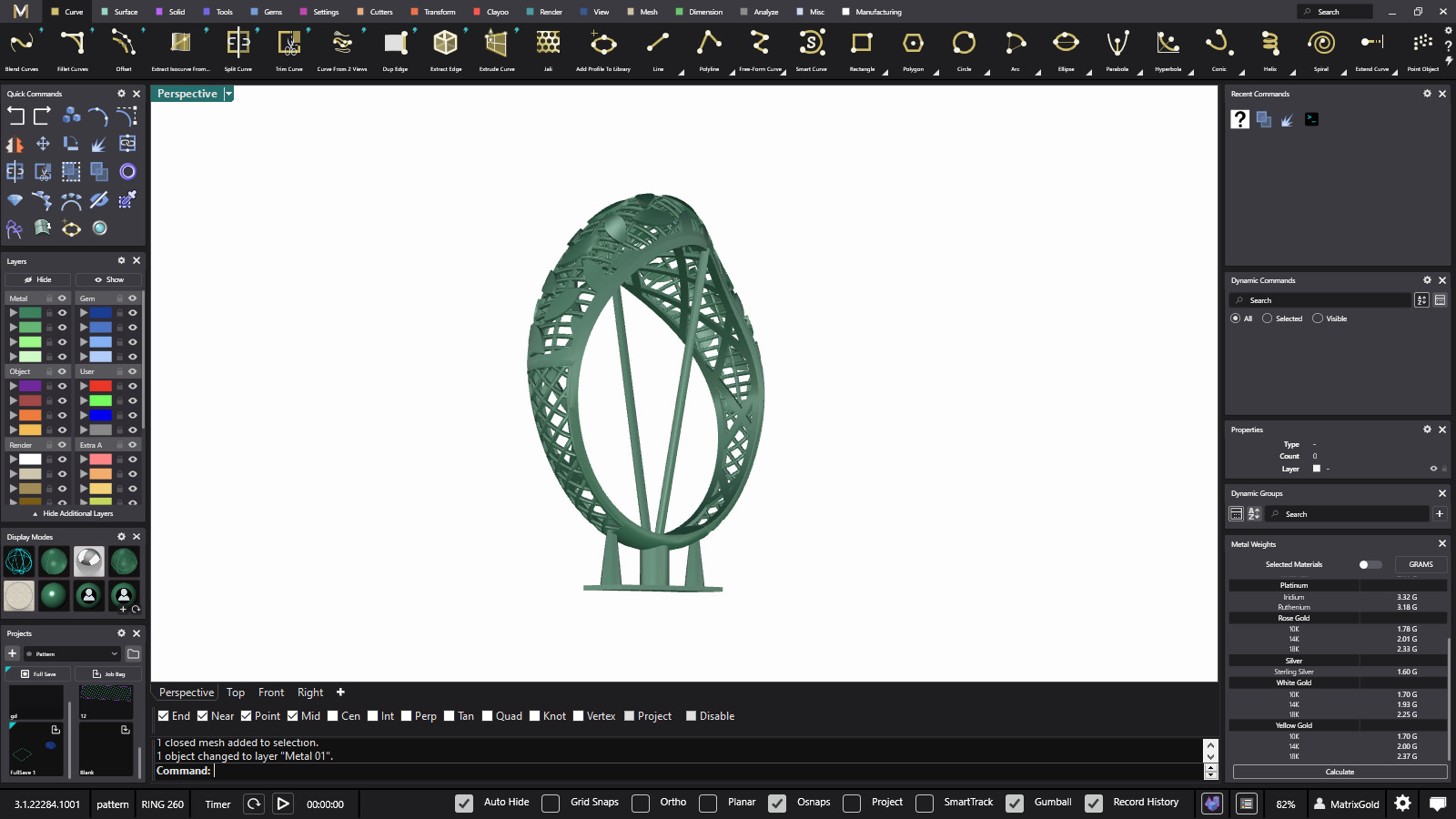
Task: Open the Line tool flyout arrow
Action: coord(681,73)
